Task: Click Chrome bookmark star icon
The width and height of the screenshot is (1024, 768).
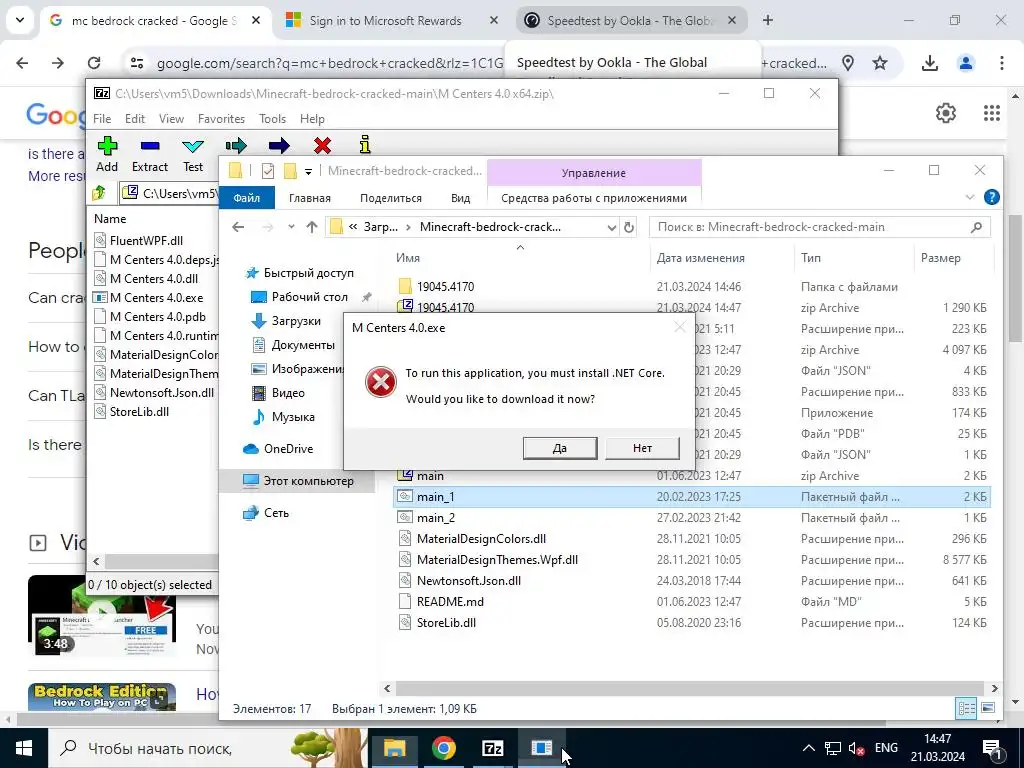Action: (x=880, y=63)
